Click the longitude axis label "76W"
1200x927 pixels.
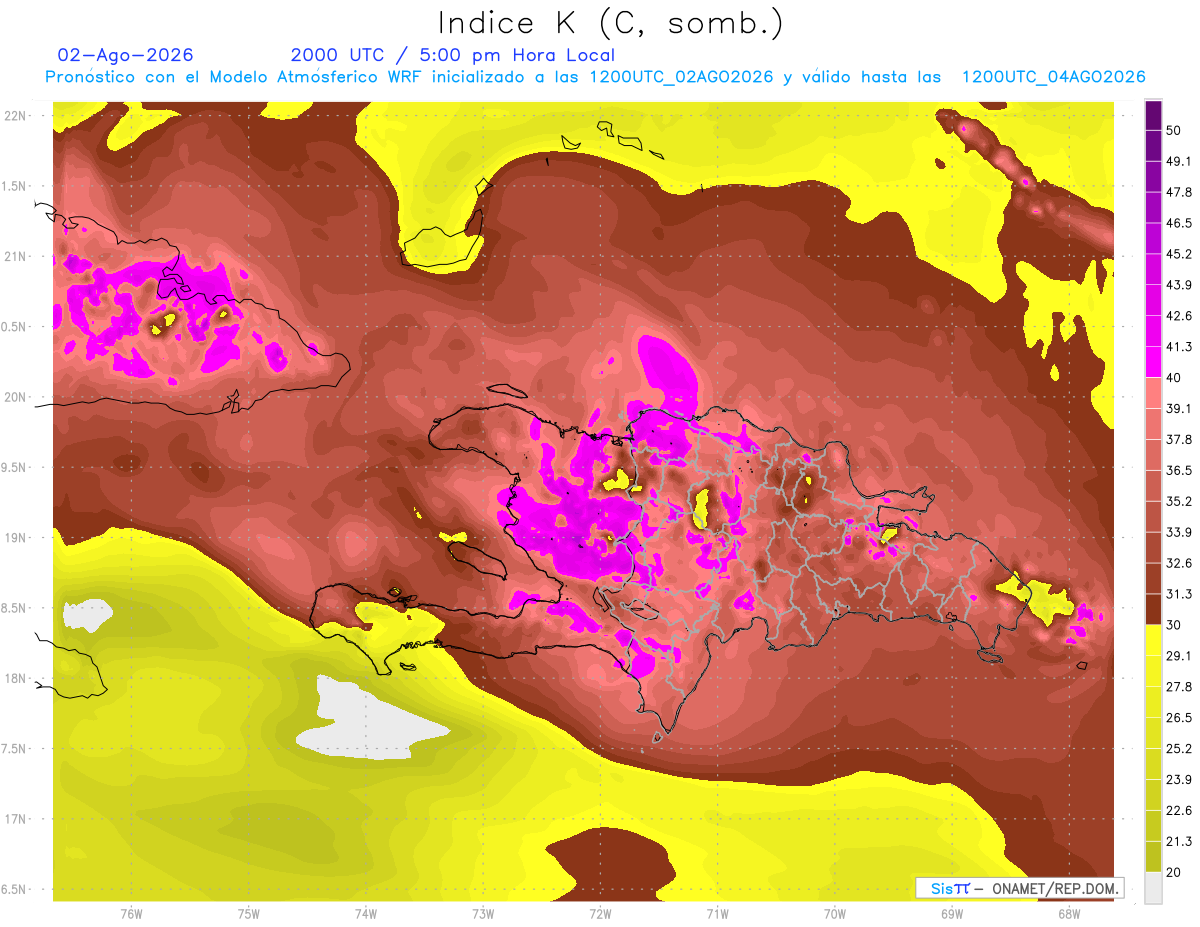pyautogui.click(x=131, y=914)
